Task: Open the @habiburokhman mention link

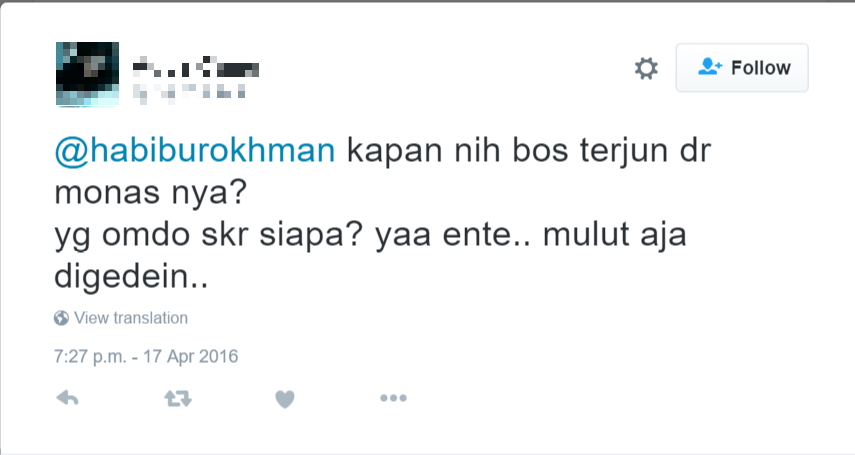Action: [195, 150]
